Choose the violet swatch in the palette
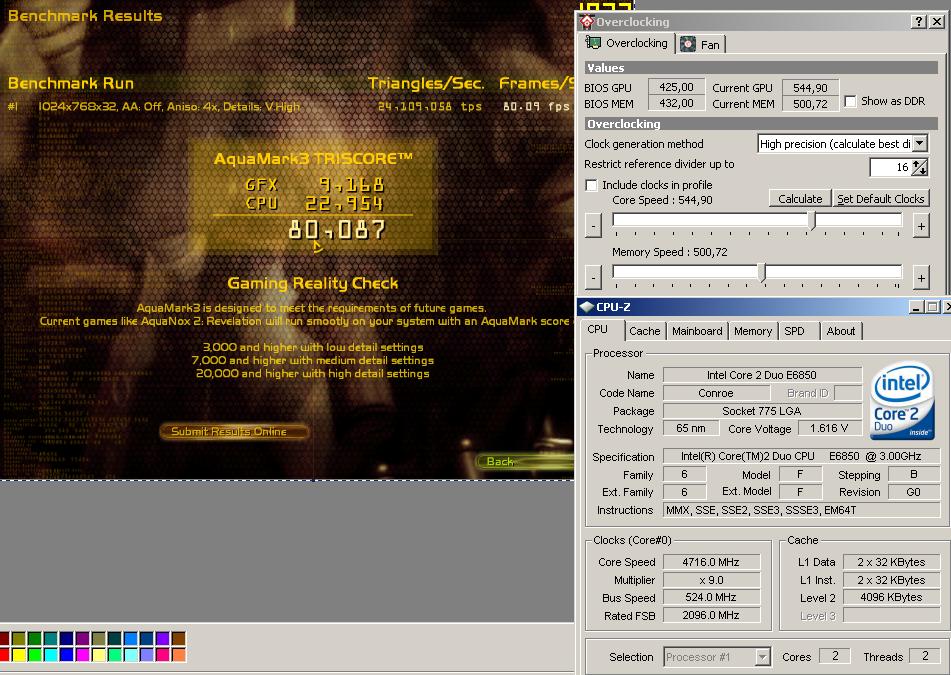 [x=163, y=638]
